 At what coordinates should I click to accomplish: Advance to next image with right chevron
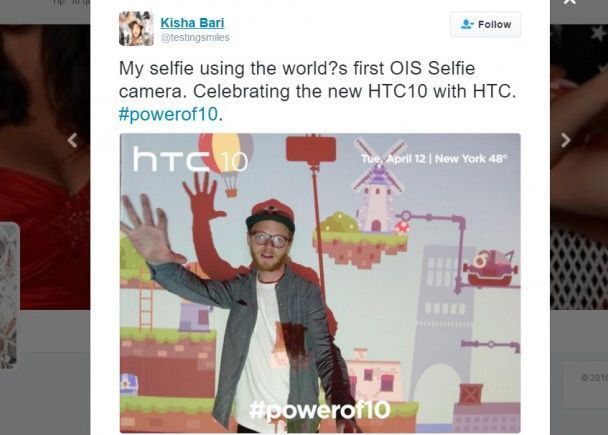[x=566, y=140]
